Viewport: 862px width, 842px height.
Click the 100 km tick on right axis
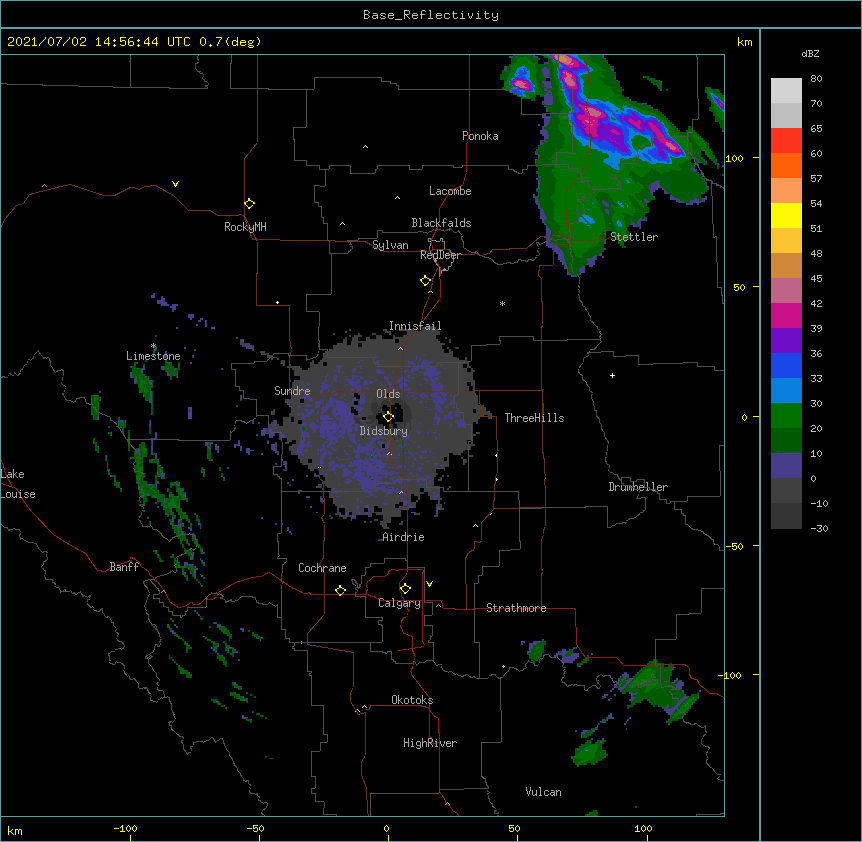[x=734, y=158]
